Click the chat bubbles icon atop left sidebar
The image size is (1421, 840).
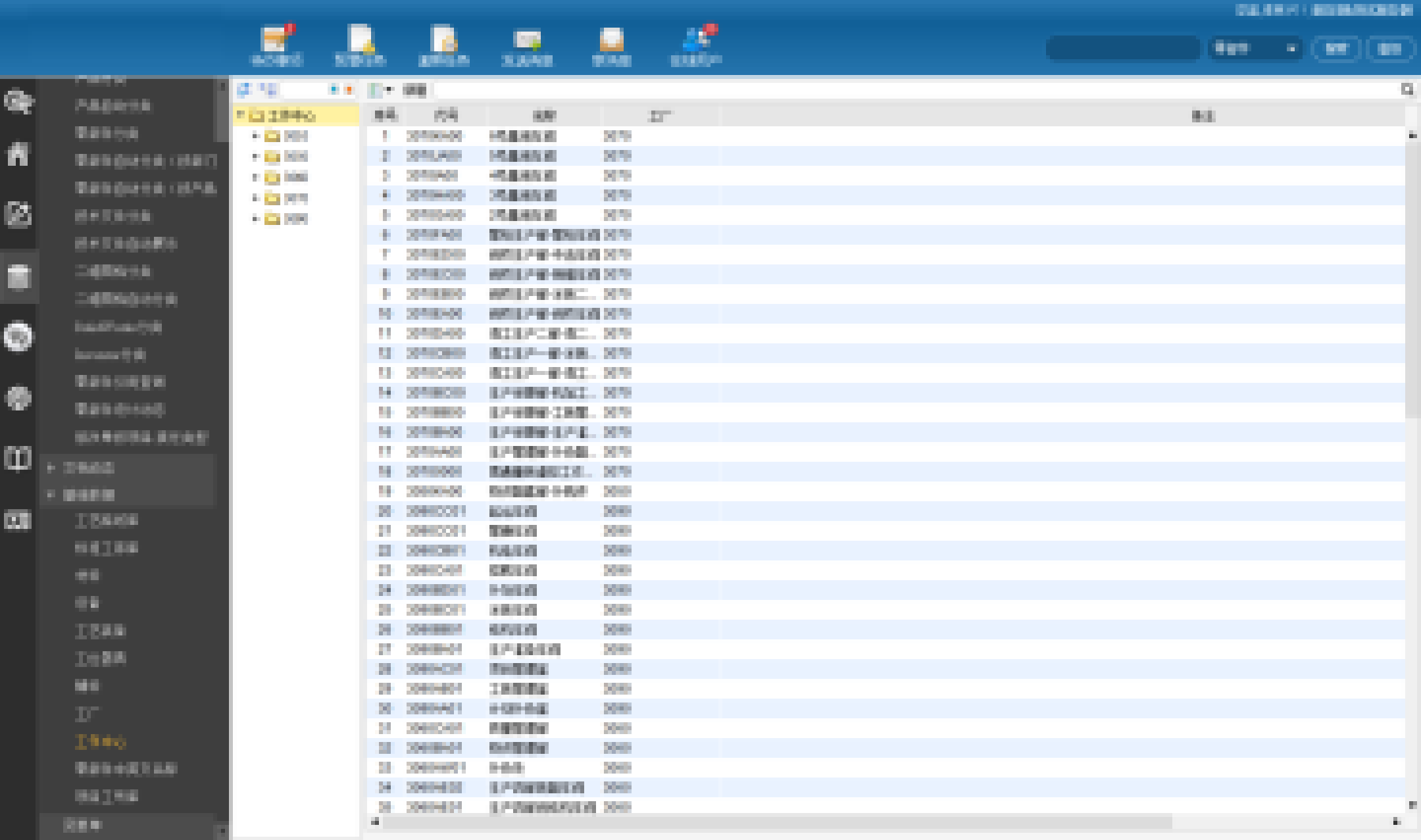pos(18,102)
